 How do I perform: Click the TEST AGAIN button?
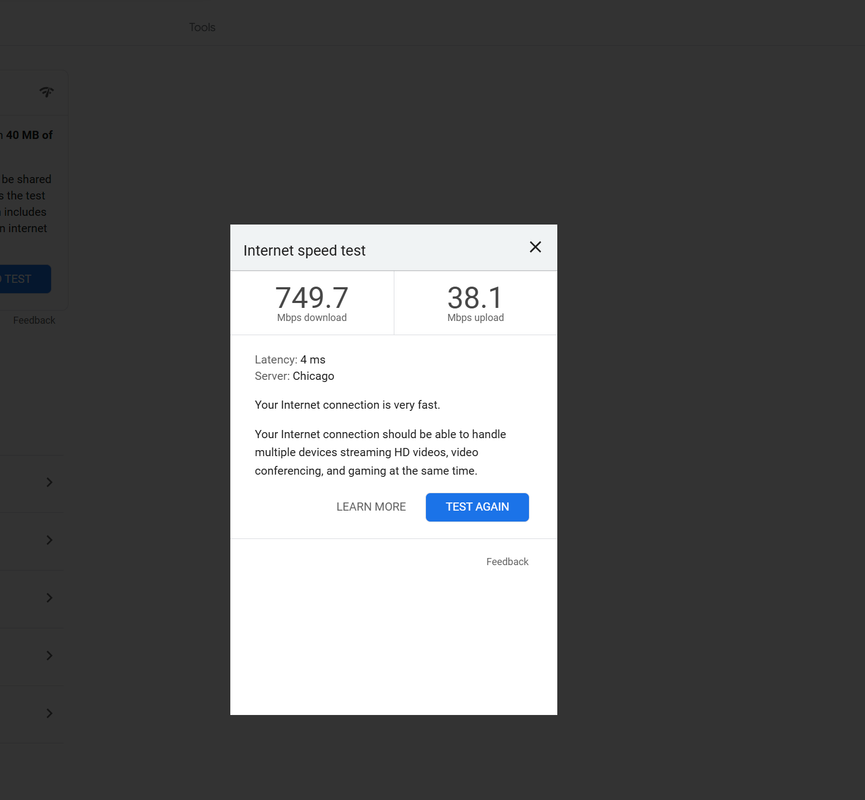click(477, 507)
